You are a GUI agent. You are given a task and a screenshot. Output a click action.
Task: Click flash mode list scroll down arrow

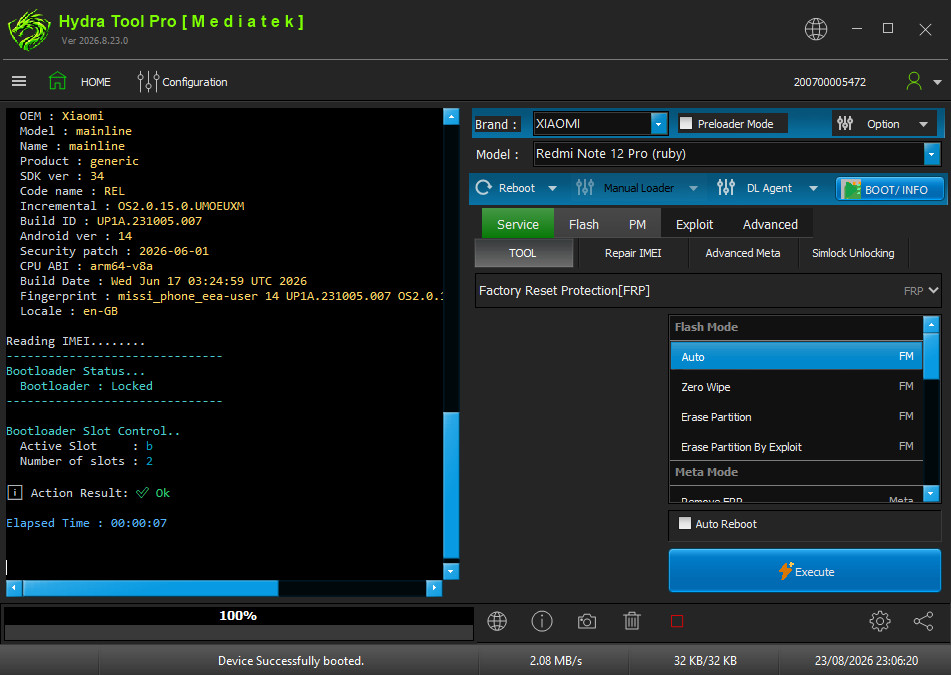tap(931, 494)
